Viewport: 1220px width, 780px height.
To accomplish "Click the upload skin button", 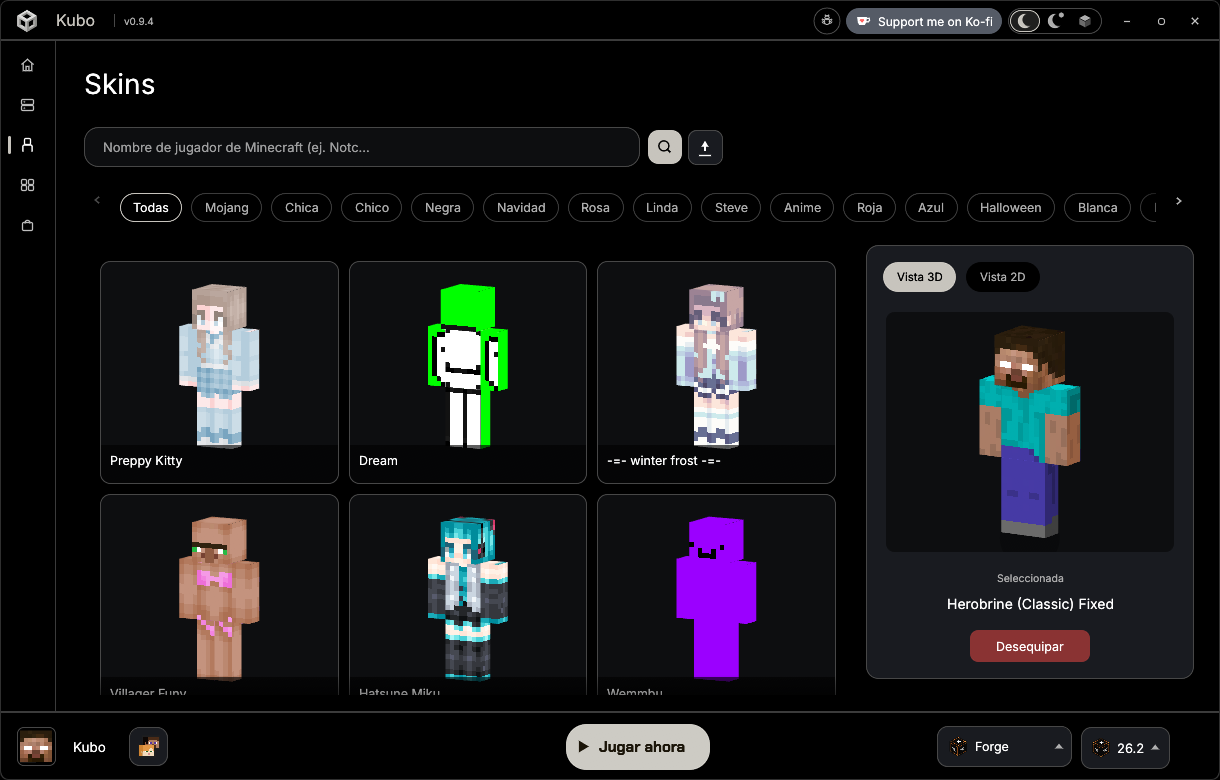I will tap(705, 147).
